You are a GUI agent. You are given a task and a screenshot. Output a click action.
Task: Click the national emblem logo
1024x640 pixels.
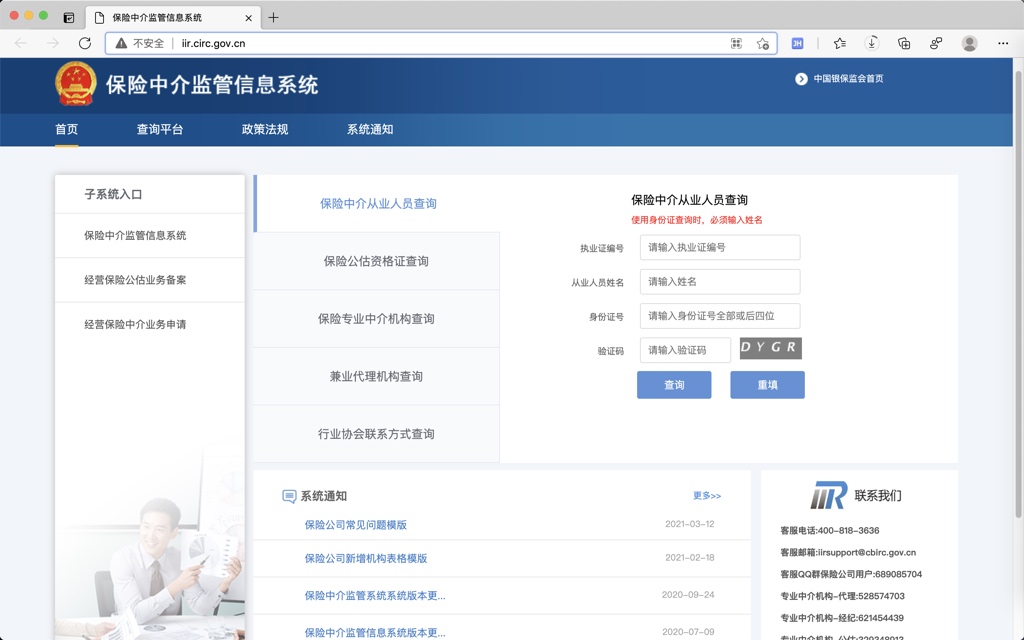(76, 84)
